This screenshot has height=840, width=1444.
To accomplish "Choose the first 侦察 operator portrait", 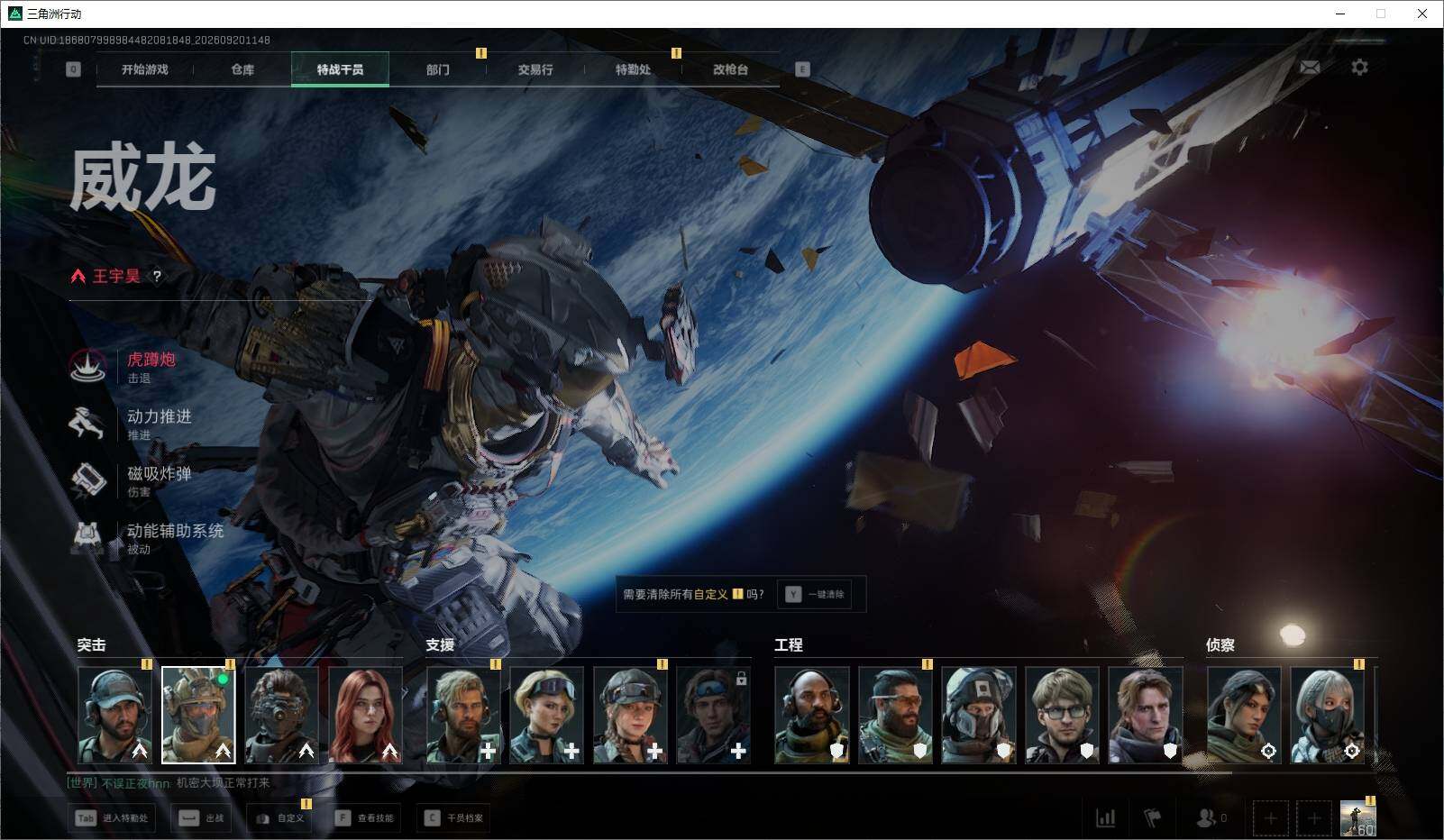I will tap(1244, 715).
